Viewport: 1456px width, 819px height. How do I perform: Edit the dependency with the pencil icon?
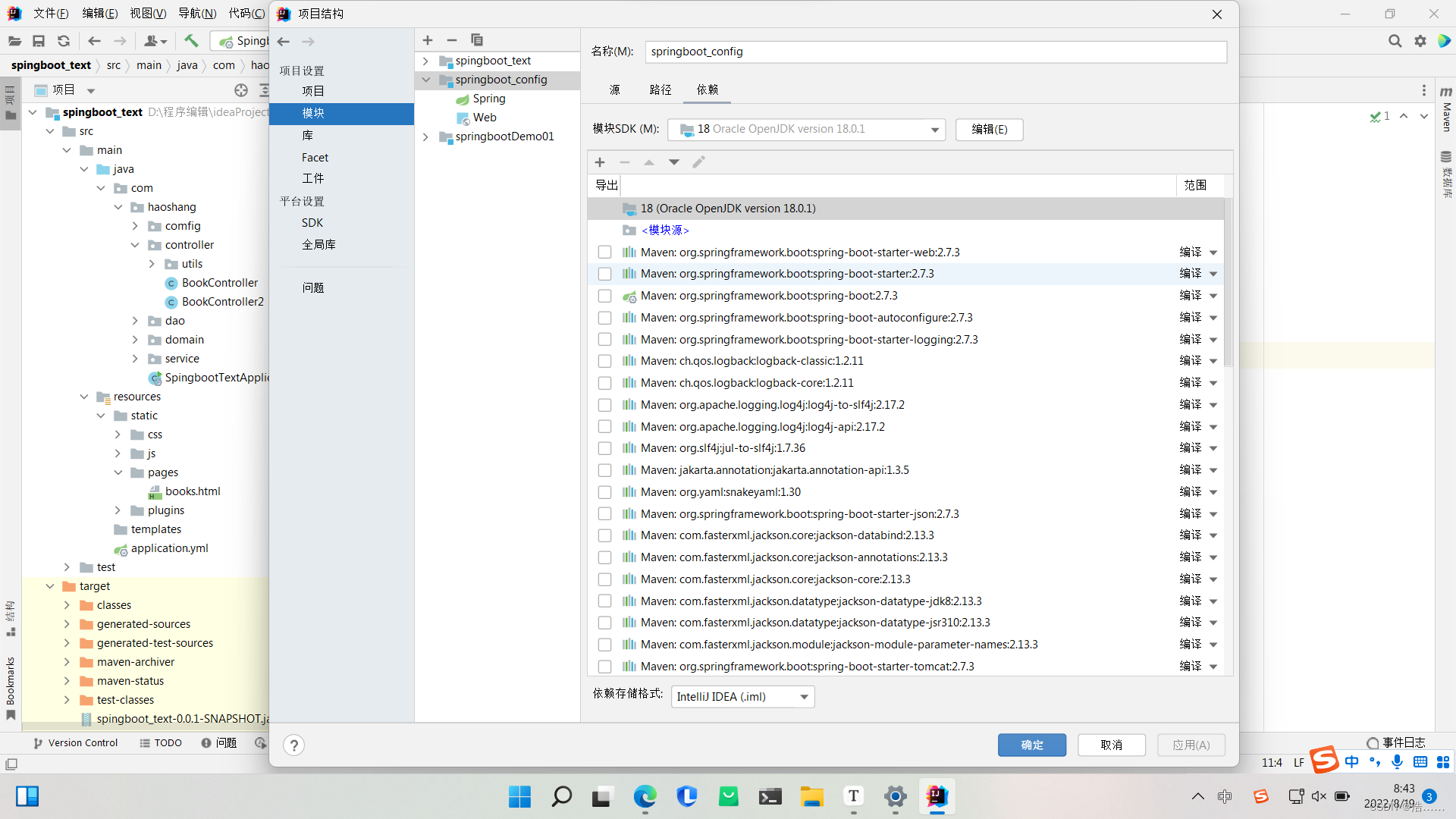[x=698, y=162]
